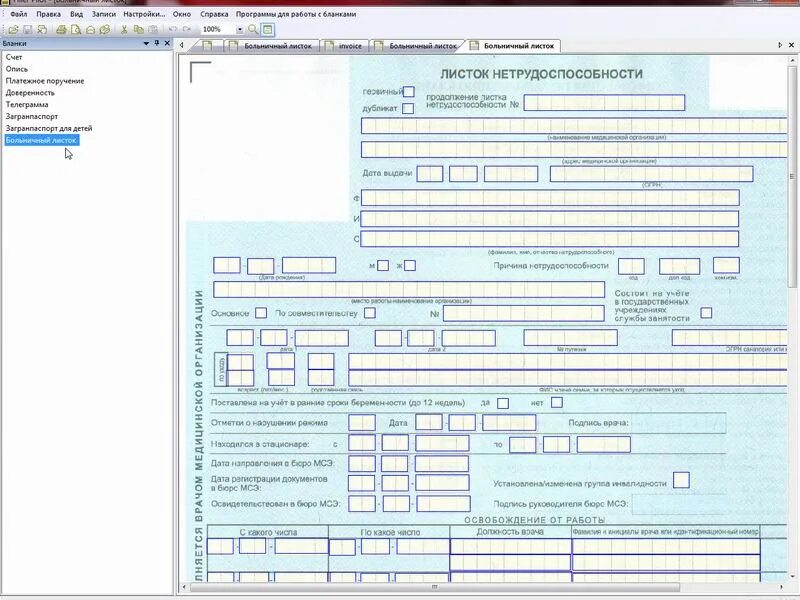The image size is (800, 600).
Task: Click the Причина нетрудоспособности код field
Action: click(x=631, y=266)
